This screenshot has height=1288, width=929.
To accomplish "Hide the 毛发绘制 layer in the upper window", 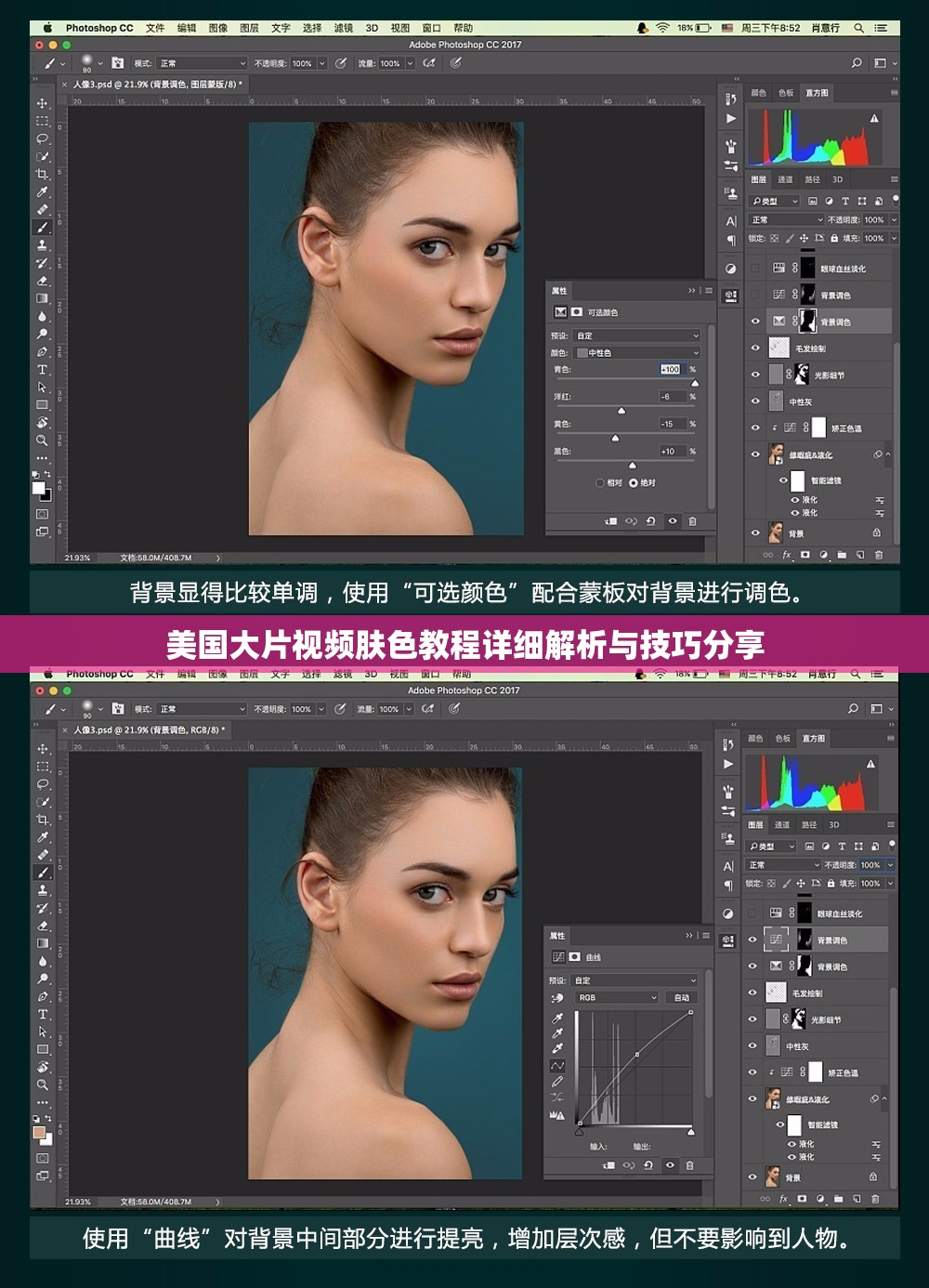I will click(754, 348).
